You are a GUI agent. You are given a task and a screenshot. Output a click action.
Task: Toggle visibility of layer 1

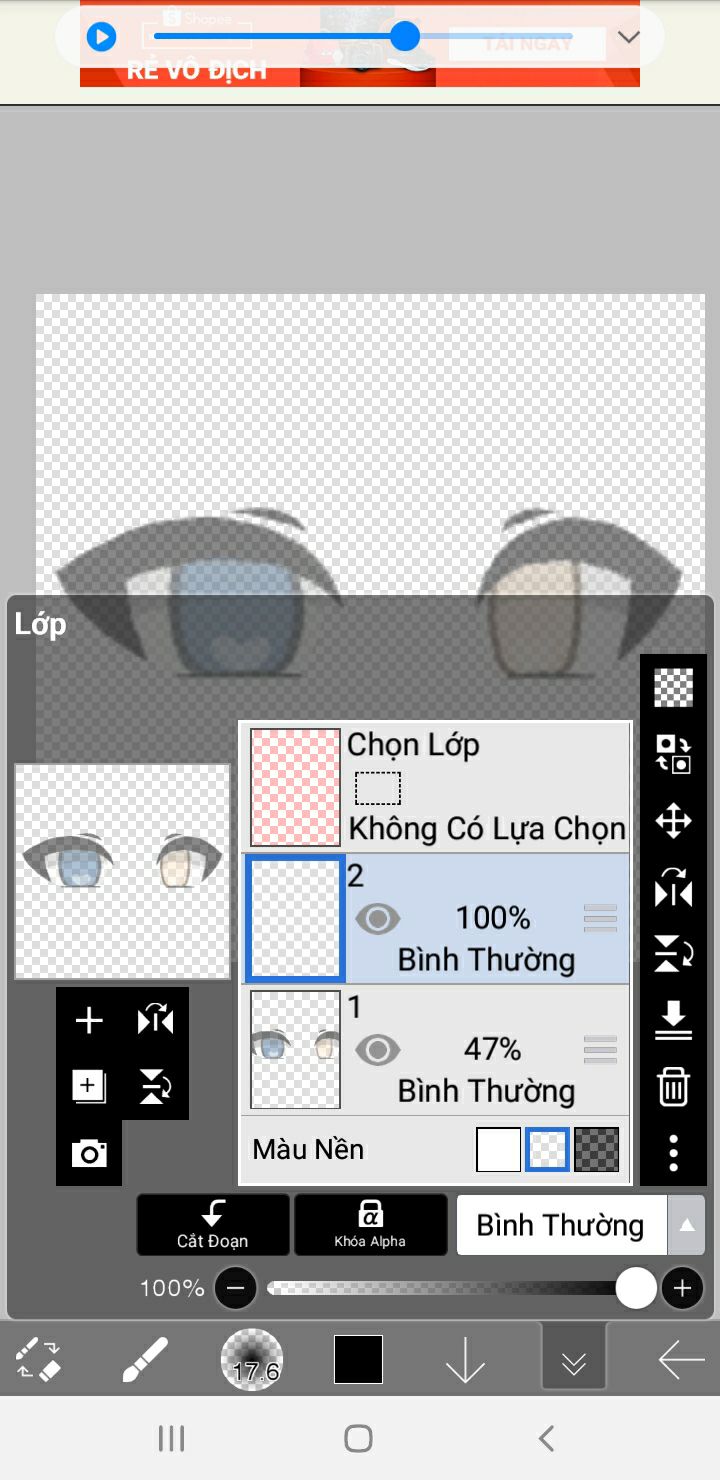(x=378, y=1050)
